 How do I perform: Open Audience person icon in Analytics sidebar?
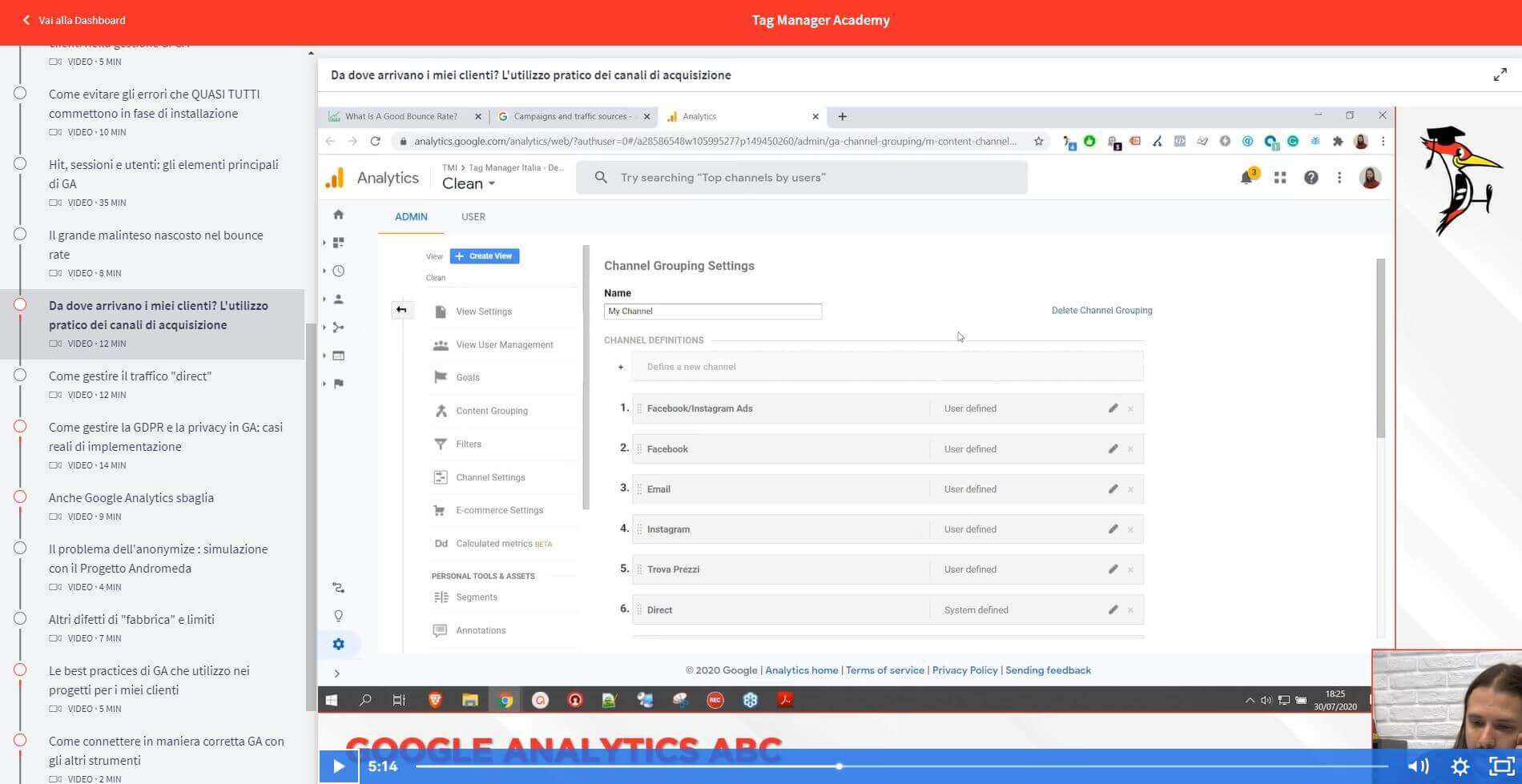point(338,299)
